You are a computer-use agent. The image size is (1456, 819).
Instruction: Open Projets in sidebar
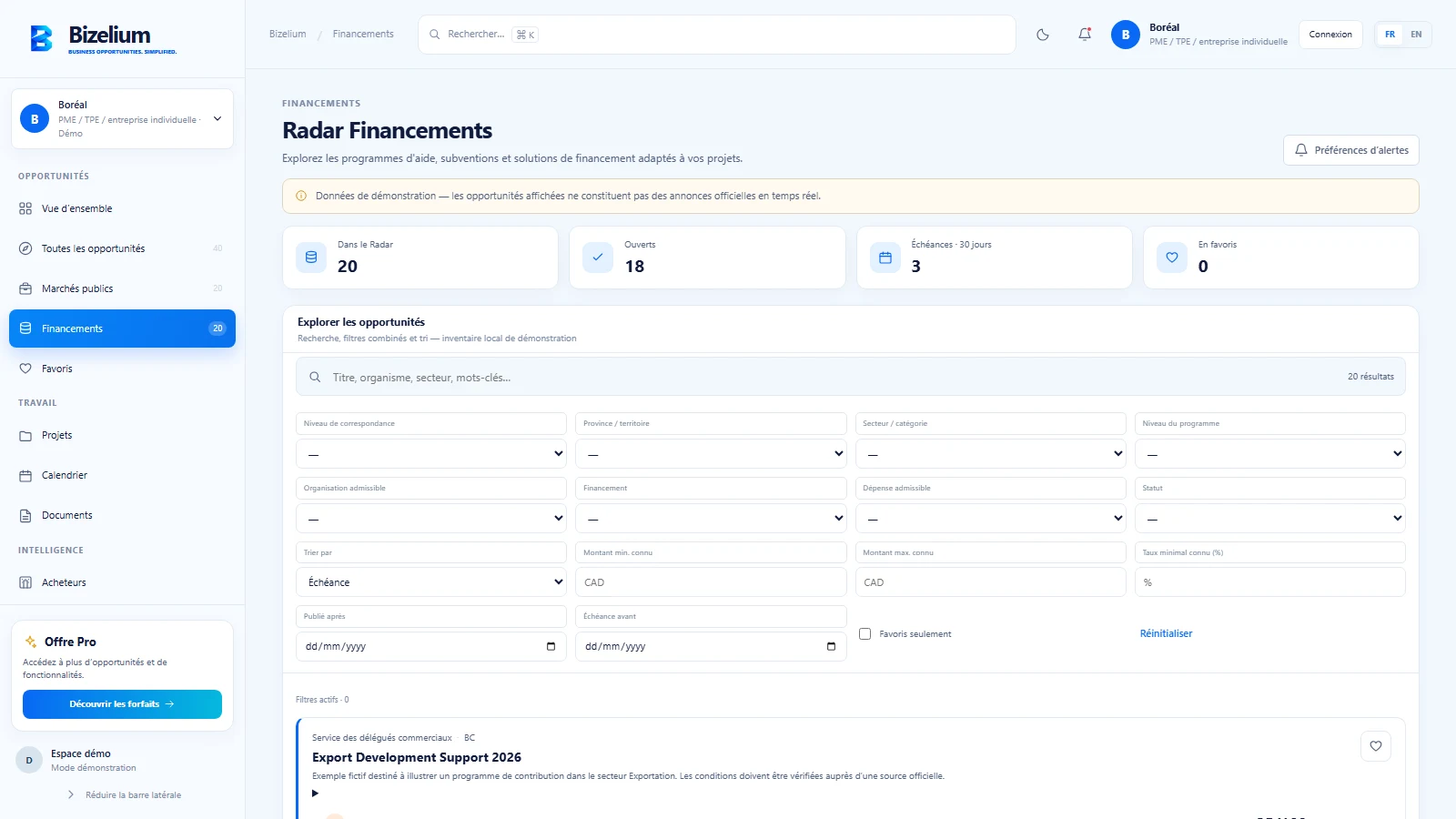click(122, 435)
